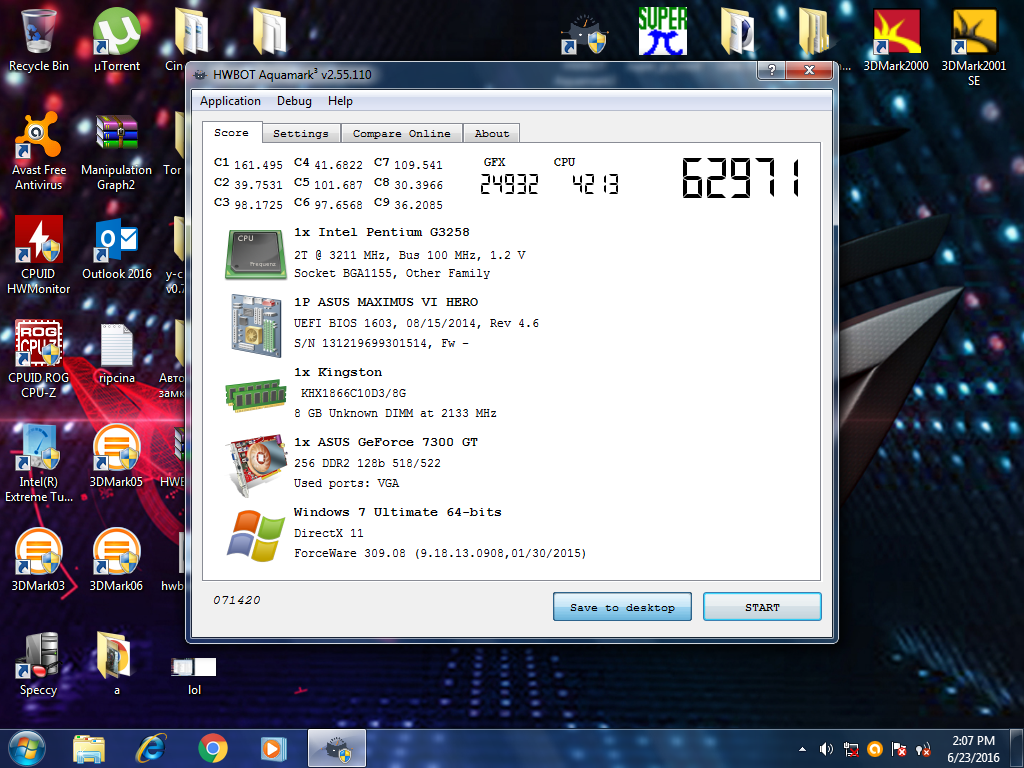Launch CPUID HWMonitor shortcut
Viewport: 1024px width, 768px height.
coord(39,255)
